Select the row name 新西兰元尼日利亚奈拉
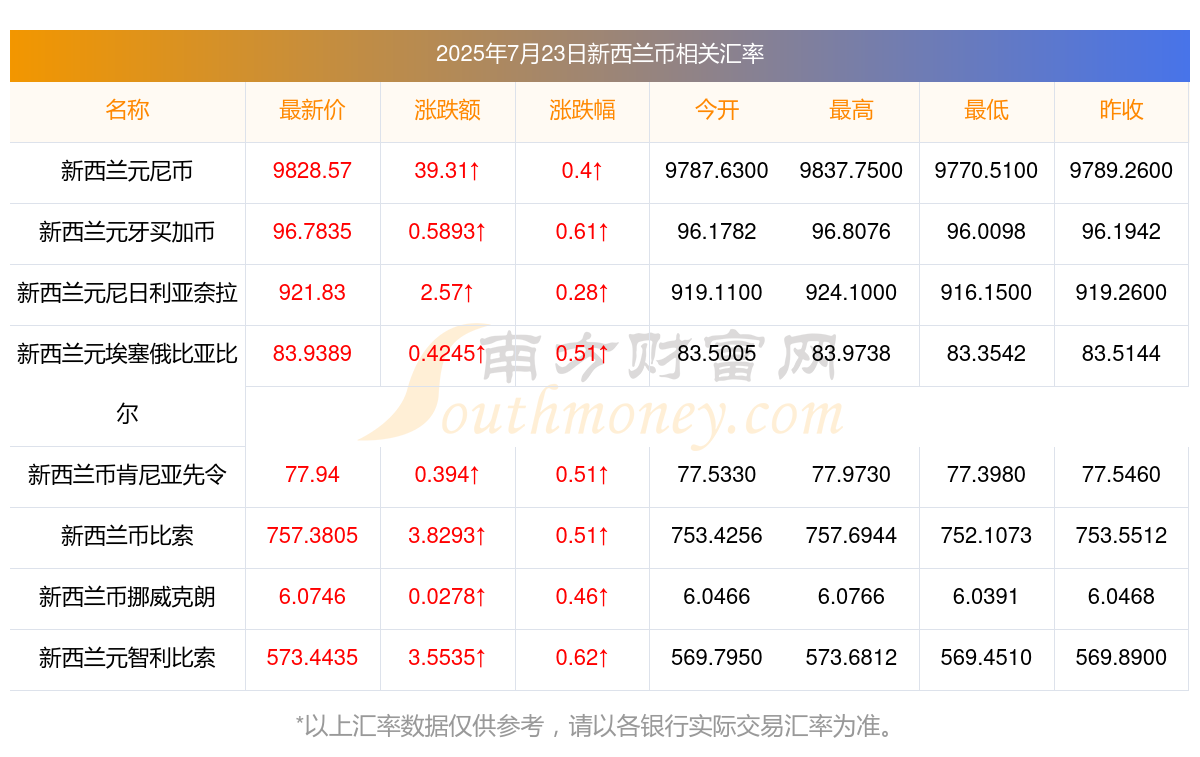1200x757 pixels. (127, 293)
